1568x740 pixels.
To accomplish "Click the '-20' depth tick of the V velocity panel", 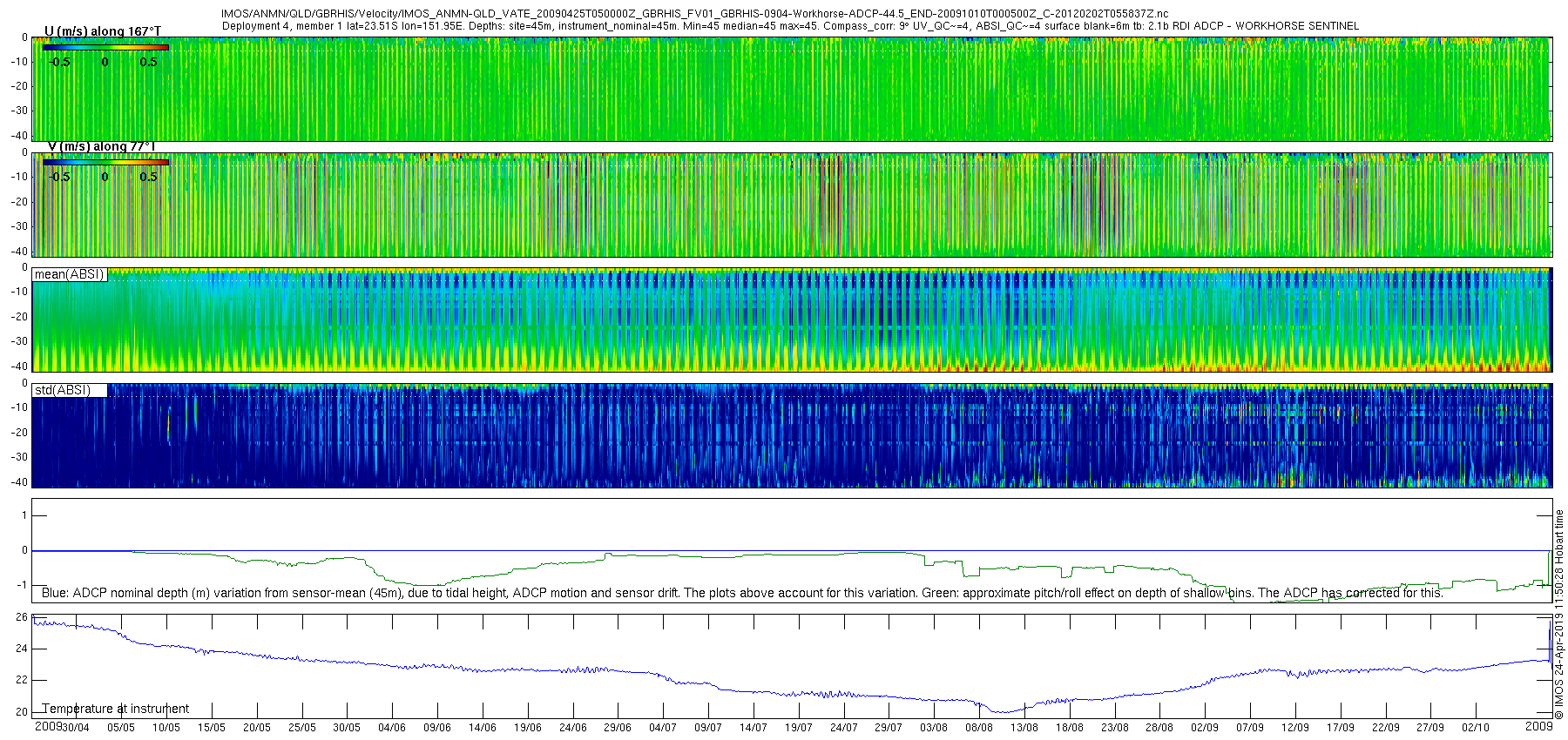I will [x=19, y=201].
